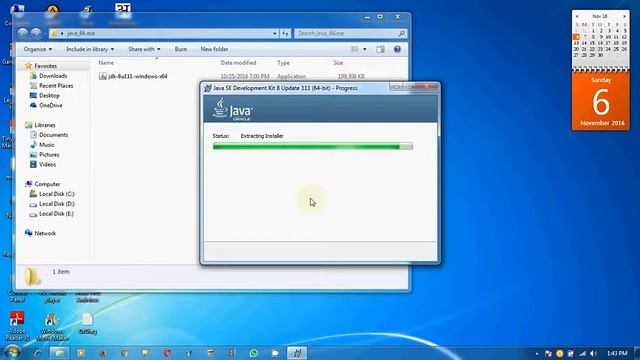Image resolution: width=640 pixels, height=360 pixels.
Task: Go to next month in calendar gadget
Action: pyautogui.click(x=624, y=16)
